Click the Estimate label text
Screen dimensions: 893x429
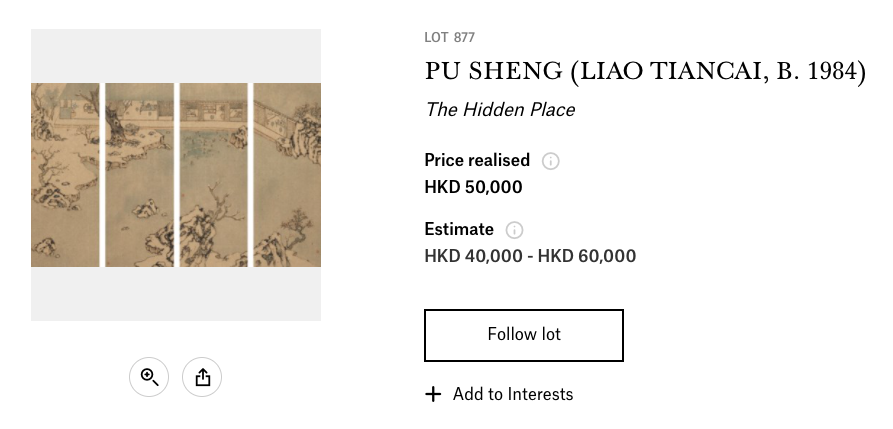[459, 230]
